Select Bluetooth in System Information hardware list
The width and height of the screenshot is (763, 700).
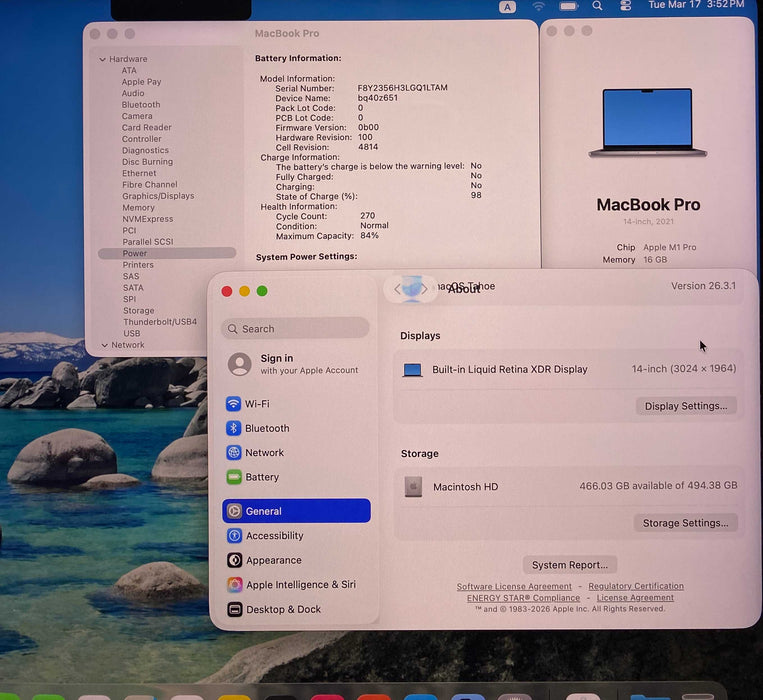(x=141, y=105)
